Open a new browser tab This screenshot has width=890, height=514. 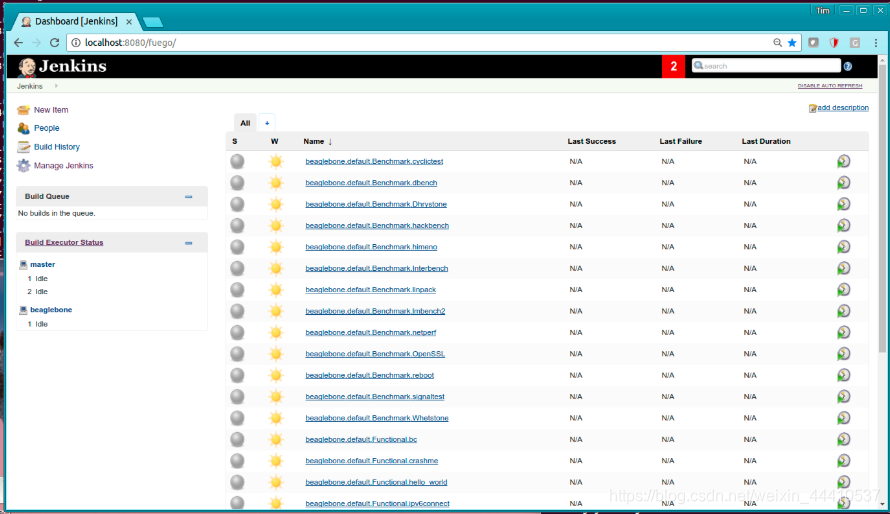coord(153,22)
